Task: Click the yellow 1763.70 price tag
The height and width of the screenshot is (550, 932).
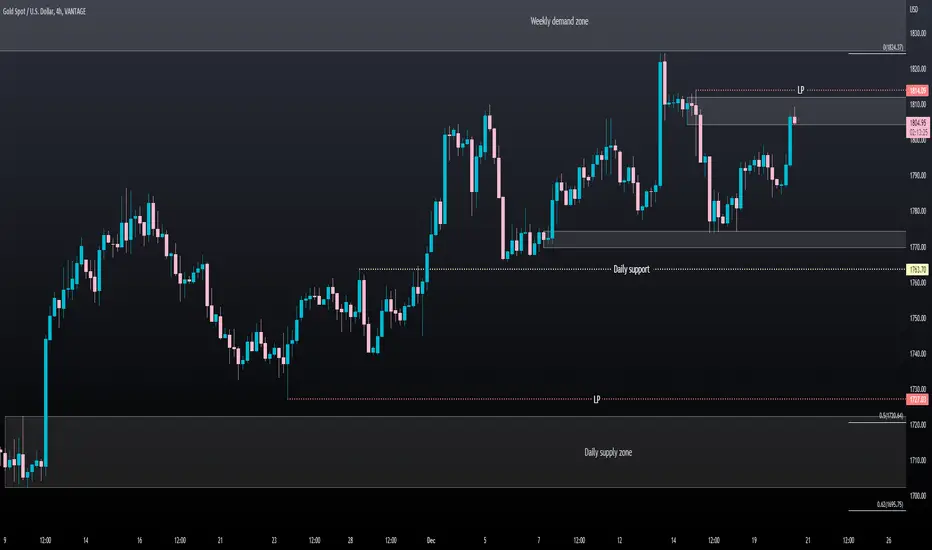Action: [917, 269]
